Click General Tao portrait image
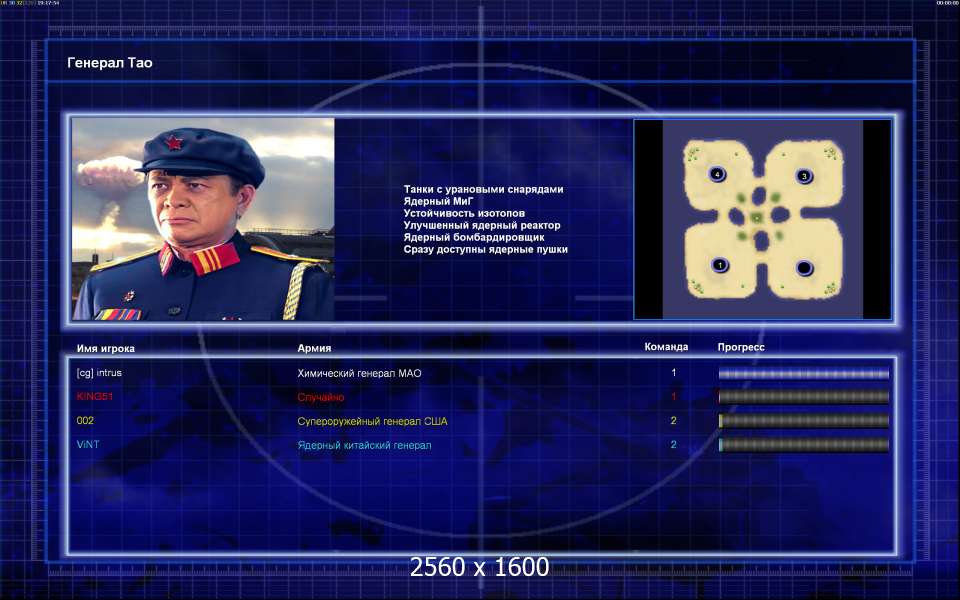The image size is (960, 600). (x=203, y=219)
